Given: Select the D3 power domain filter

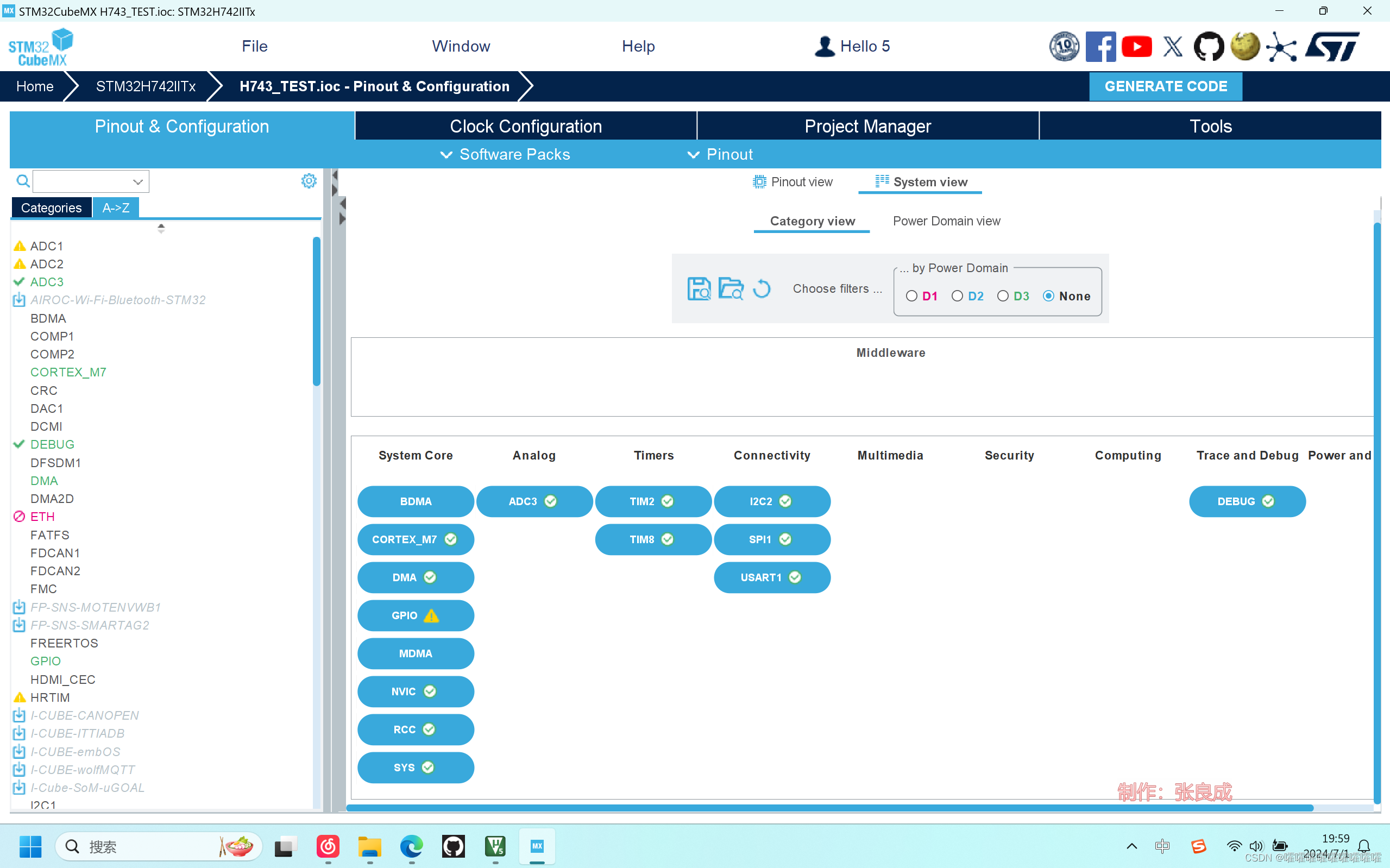Looking at the screenshot, I should point(1003,296).
